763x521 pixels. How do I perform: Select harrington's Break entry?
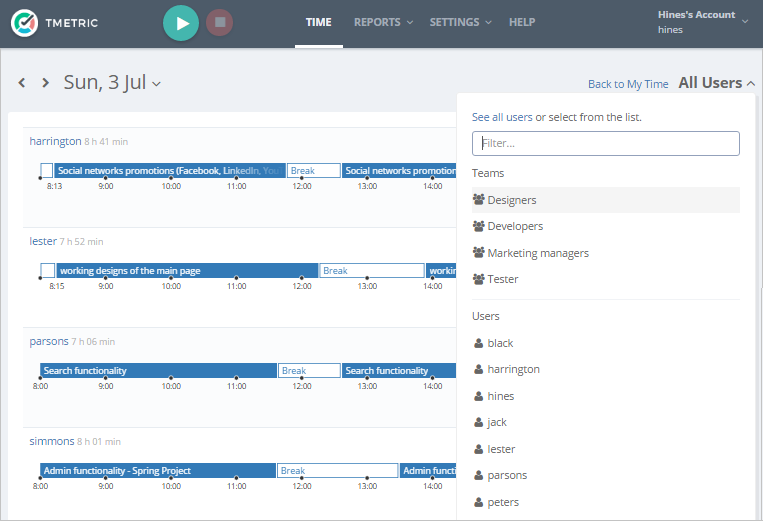point(313,171)
